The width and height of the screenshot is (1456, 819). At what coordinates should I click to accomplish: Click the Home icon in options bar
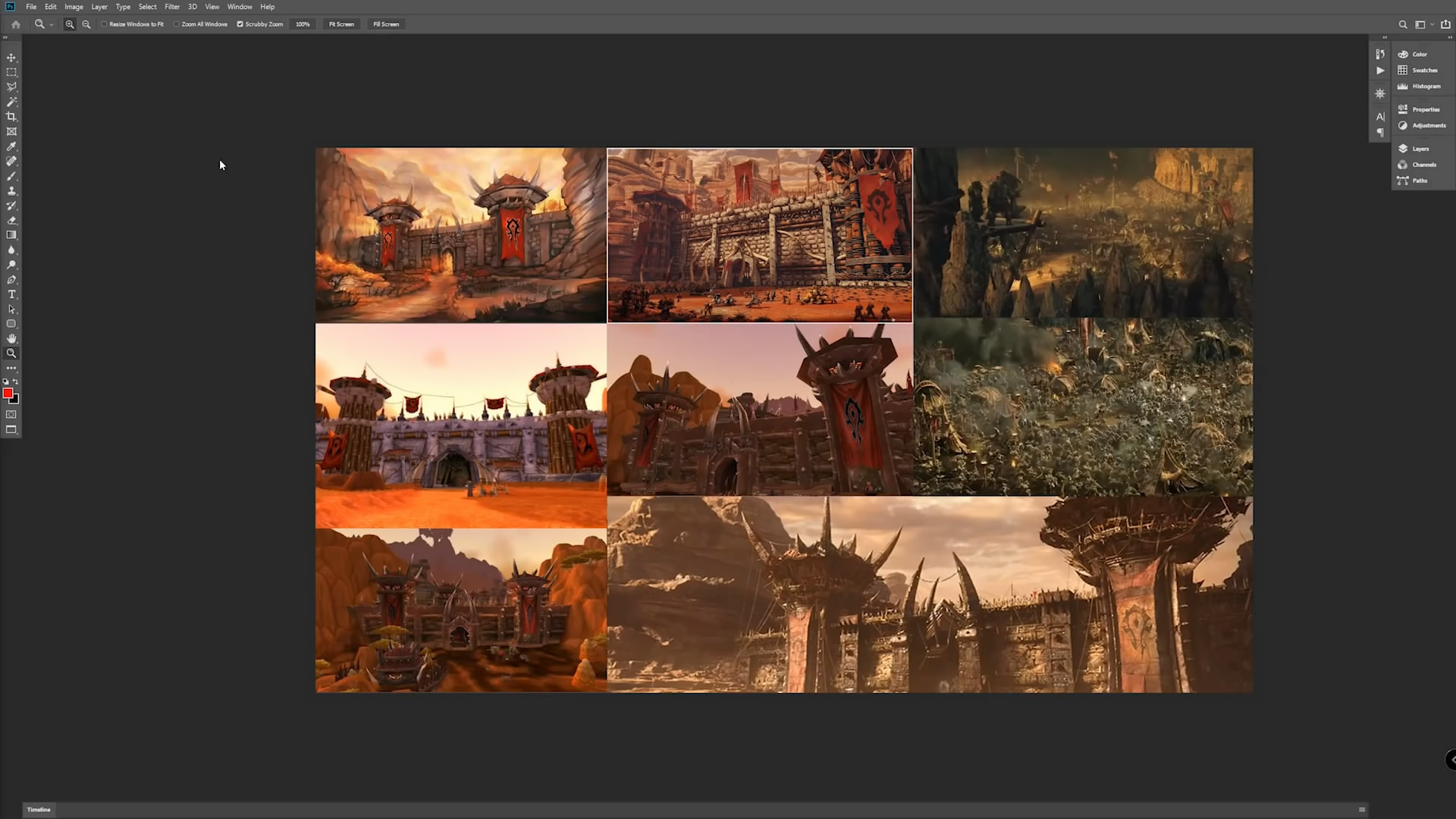coord(15,24)
